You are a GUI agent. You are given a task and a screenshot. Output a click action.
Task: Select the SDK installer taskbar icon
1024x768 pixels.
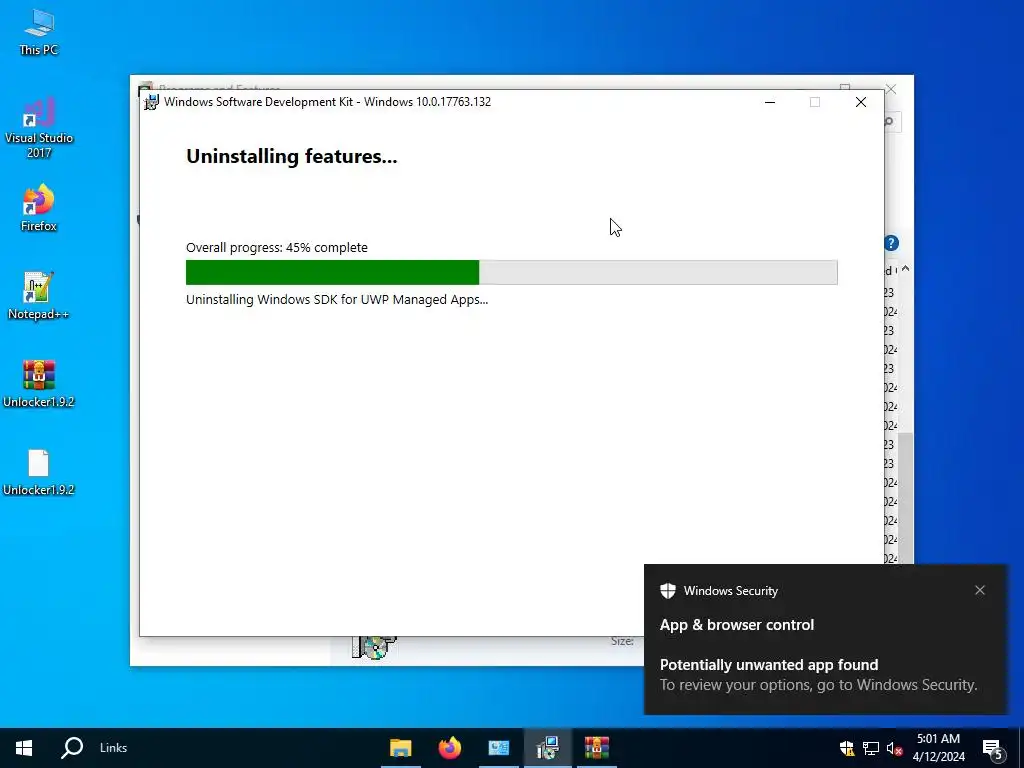(x=547, y=748)
